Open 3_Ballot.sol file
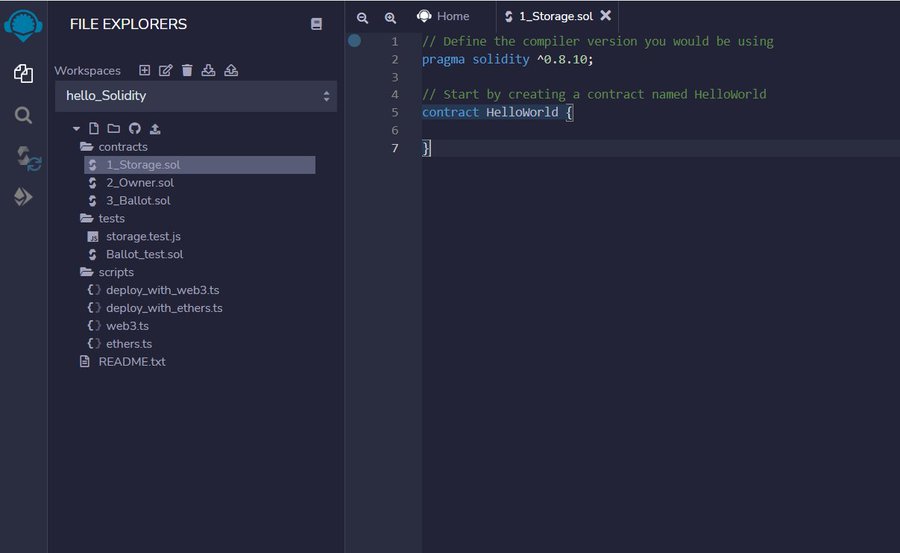The height and width of the screenshot is (553, 900). [138, 200]
